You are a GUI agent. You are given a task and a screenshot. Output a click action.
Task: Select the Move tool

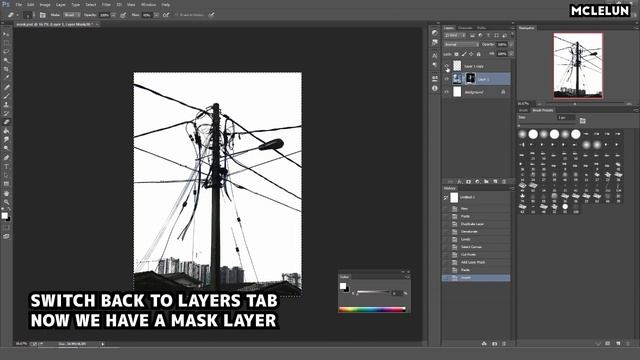coord(6,34)
